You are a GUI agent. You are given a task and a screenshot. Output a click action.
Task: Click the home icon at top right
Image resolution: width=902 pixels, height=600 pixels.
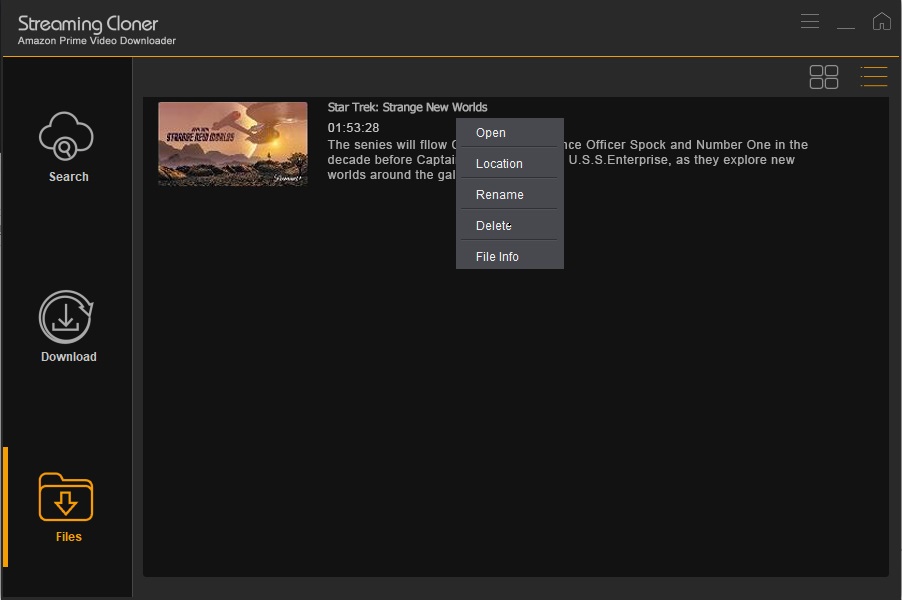click(881, 21)
